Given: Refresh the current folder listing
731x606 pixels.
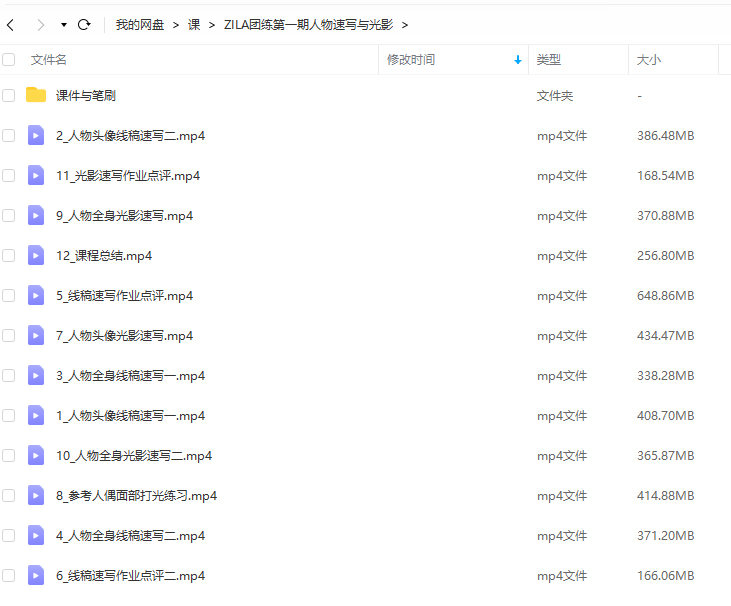Looking at the screenshot, I should [x=84, y=24].
